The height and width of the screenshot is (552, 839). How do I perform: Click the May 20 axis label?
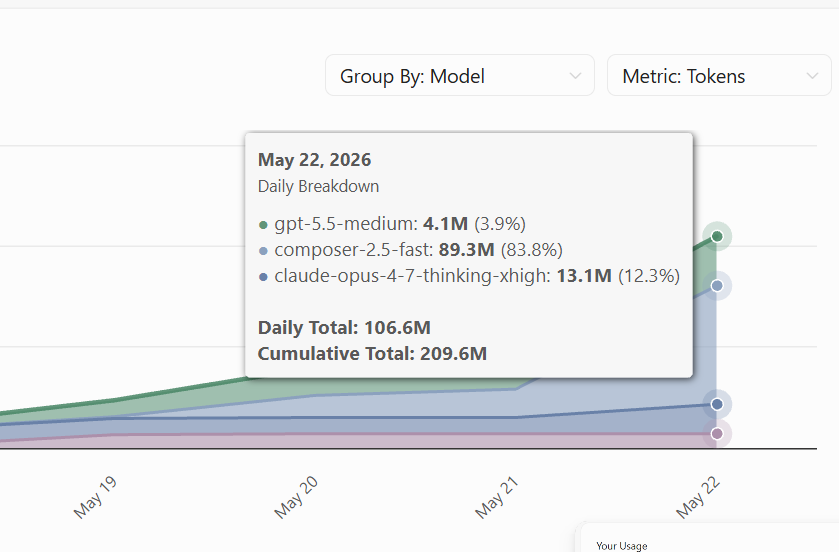(296, 497)
